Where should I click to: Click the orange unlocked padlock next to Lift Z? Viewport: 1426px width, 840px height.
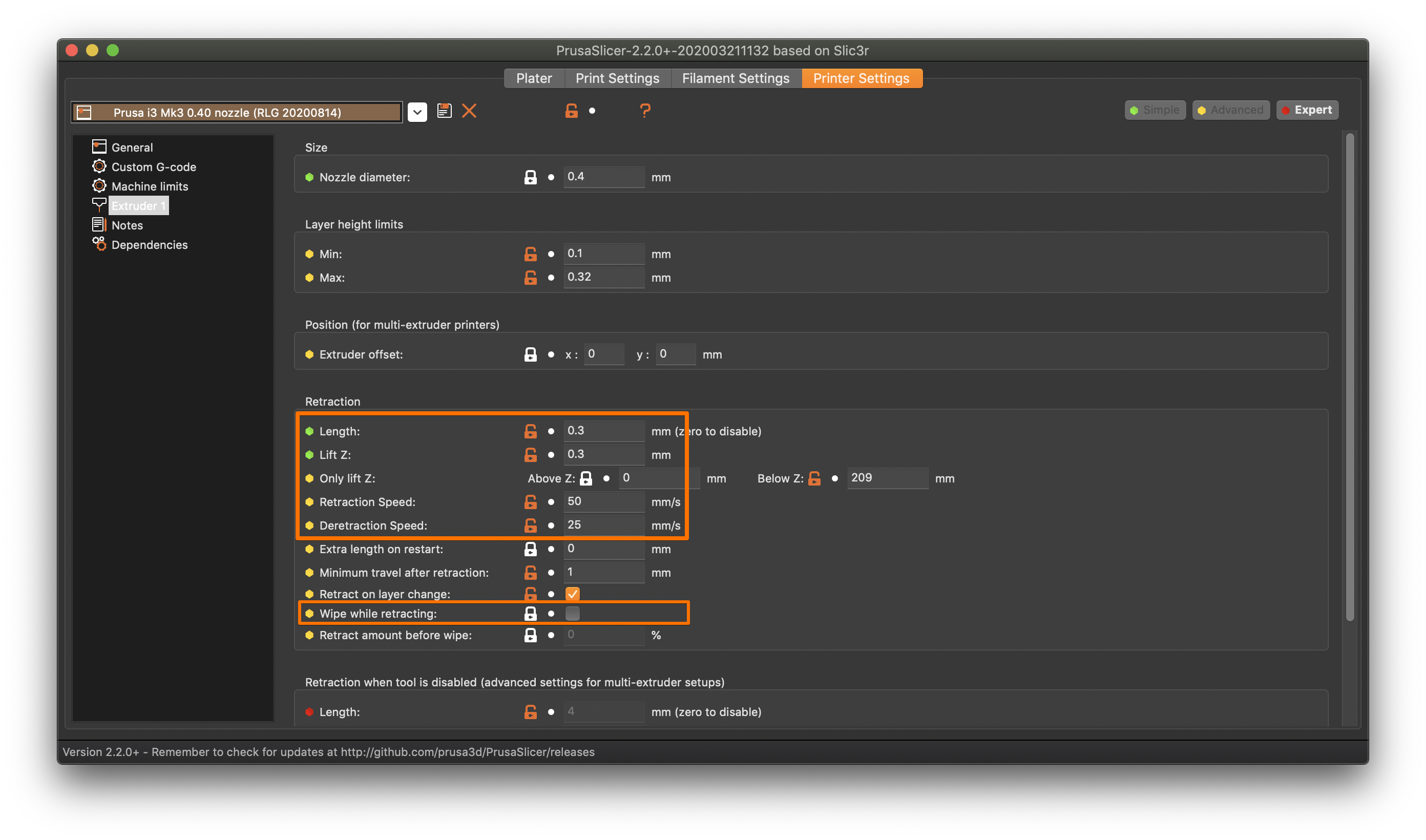pos(530,454)
